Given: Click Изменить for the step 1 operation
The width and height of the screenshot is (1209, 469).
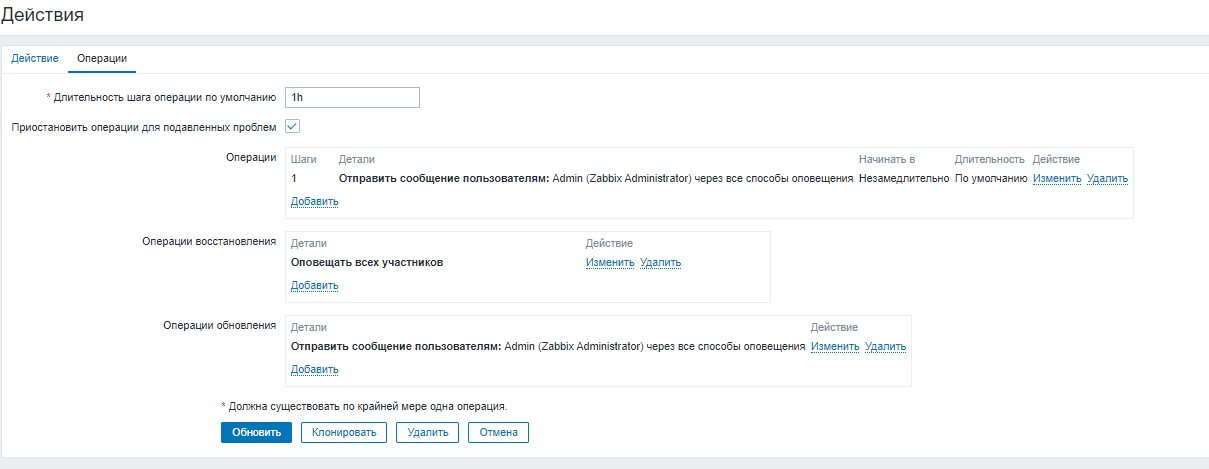Looking at the screenshot, I should coord(1057,178).
